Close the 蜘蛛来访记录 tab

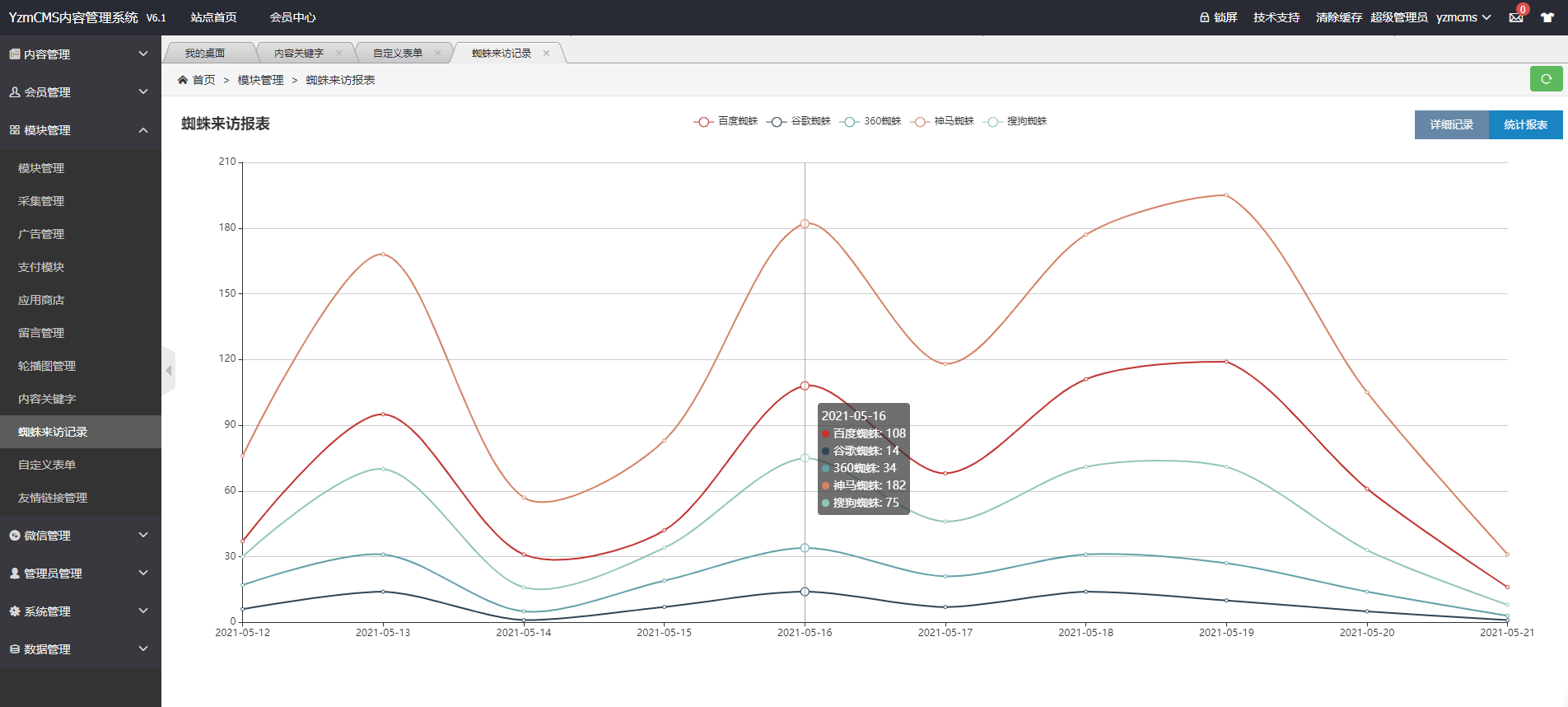pos(546,53)
